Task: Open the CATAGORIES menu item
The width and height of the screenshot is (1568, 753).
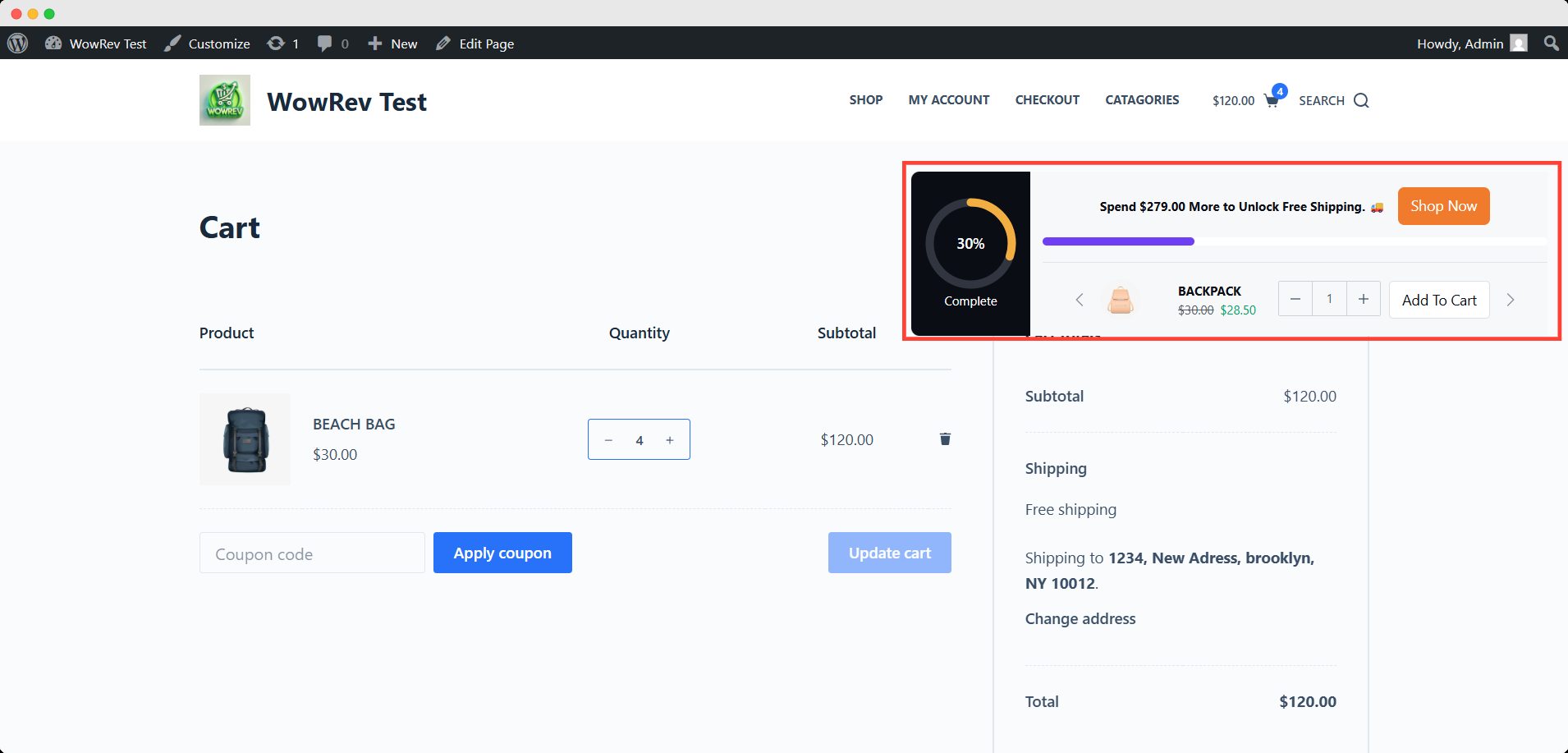Action: 1142,100
